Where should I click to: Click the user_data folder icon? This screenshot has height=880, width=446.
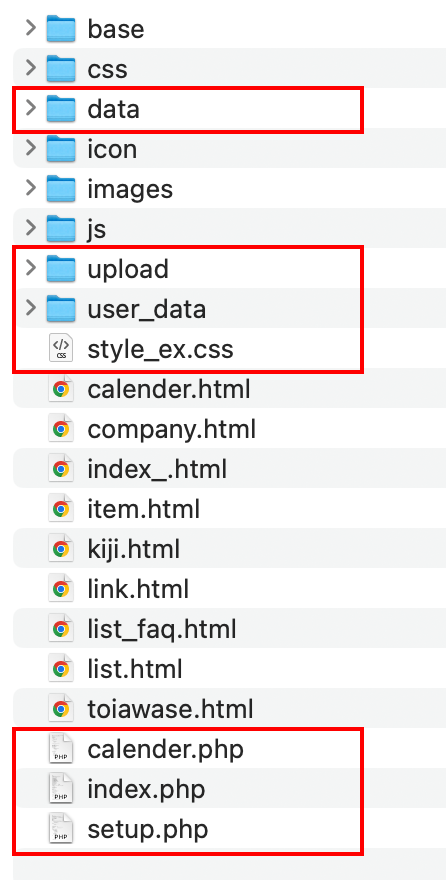tap(61, 309)
